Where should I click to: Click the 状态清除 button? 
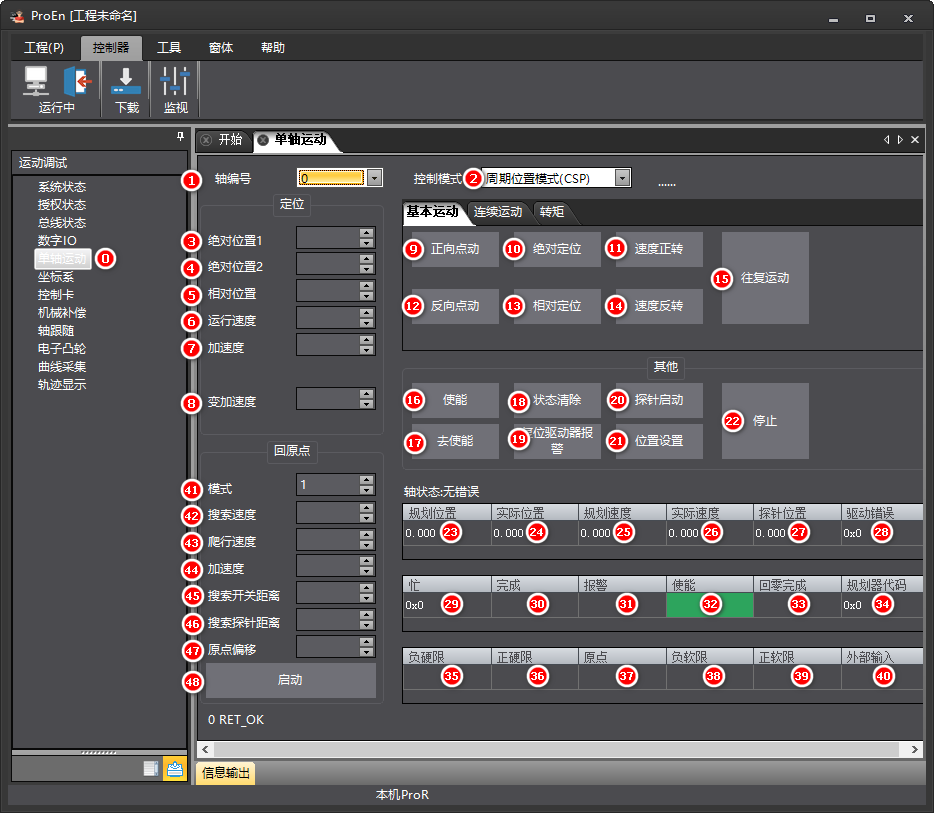pyautogui.click(x=557, y=400)
